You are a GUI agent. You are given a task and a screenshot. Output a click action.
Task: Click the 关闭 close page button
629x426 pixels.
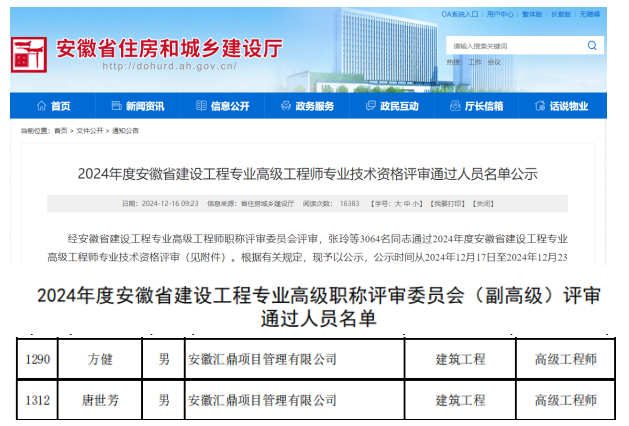[x=483, y=203]
